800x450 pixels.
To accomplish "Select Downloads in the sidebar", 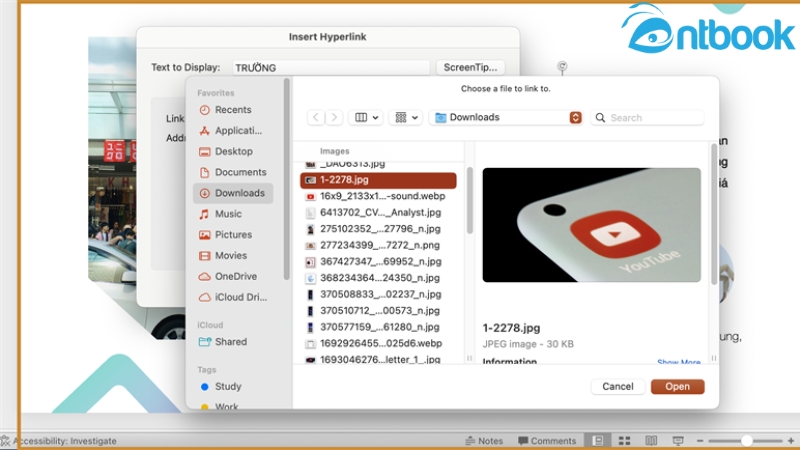I will pyautogui.click(x=233, y=193).
